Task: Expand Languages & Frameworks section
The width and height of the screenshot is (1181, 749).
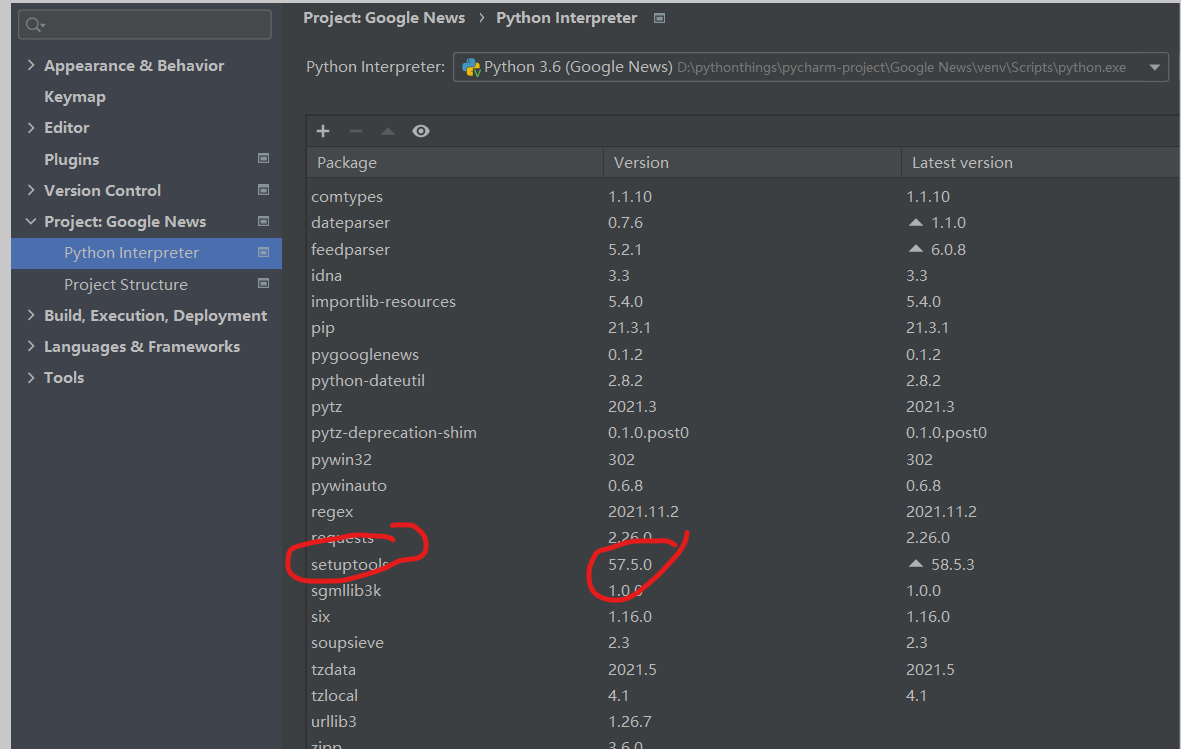Action: pos(30,346)
